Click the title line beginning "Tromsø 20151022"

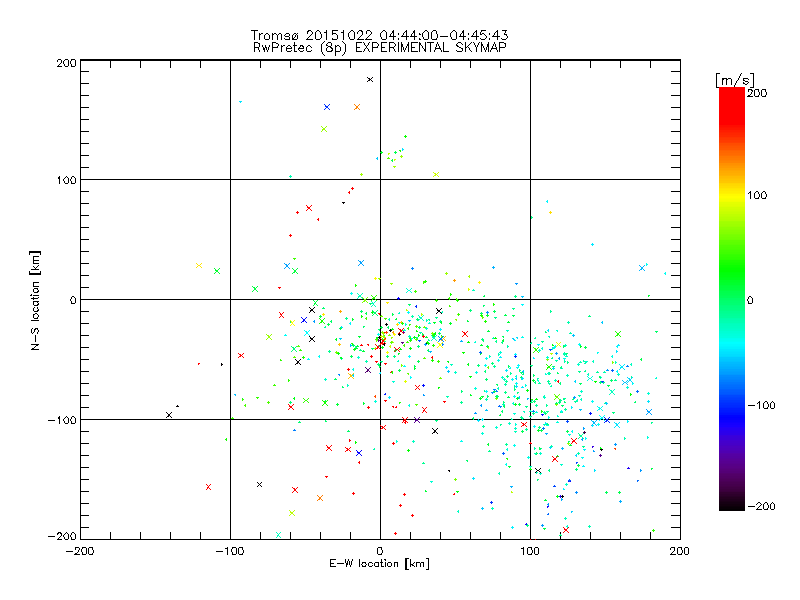379,35
